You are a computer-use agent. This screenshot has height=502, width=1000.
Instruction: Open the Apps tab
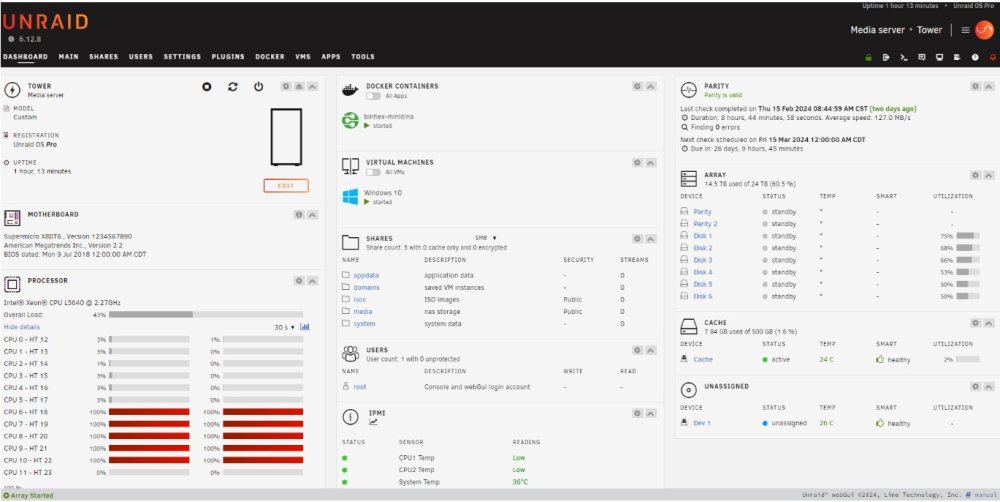click(x=331, y=57)
